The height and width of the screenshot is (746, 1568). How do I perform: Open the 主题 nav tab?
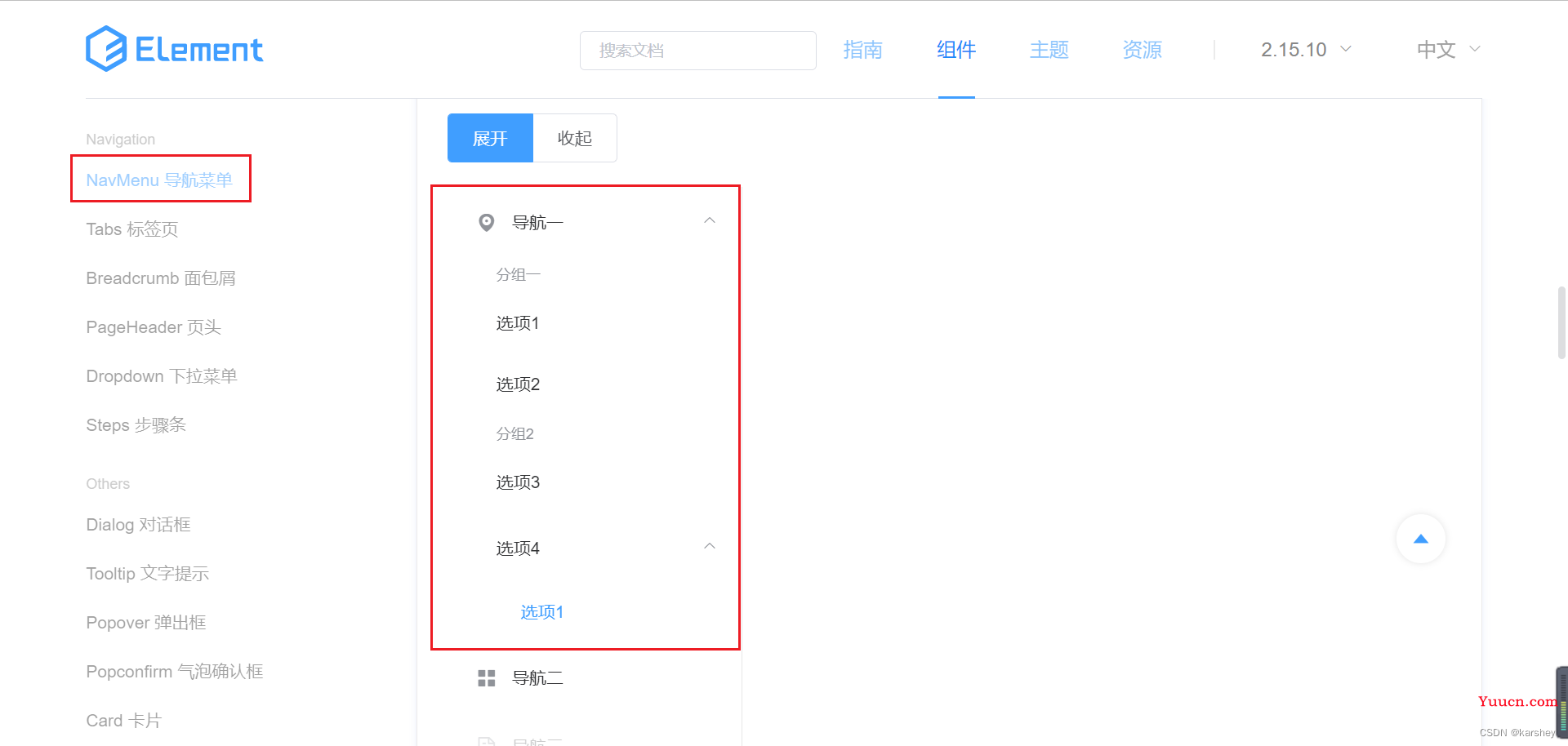point(1049,50)
